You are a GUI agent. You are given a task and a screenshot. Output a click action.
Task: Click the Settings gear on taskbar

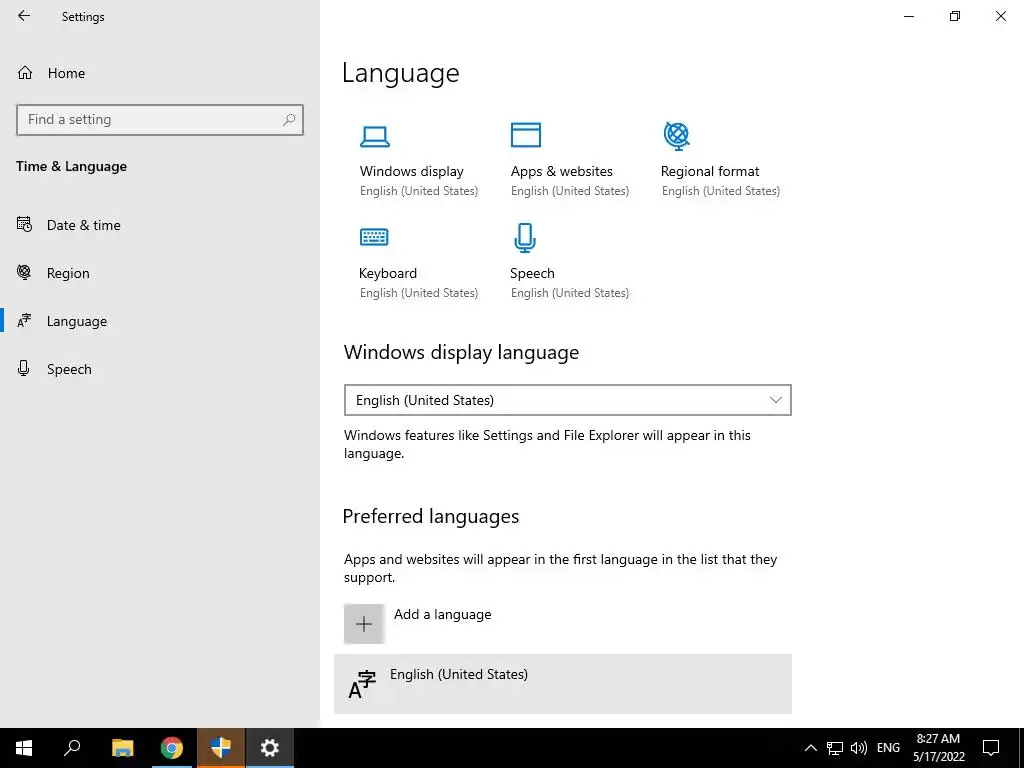pos(270,748)
